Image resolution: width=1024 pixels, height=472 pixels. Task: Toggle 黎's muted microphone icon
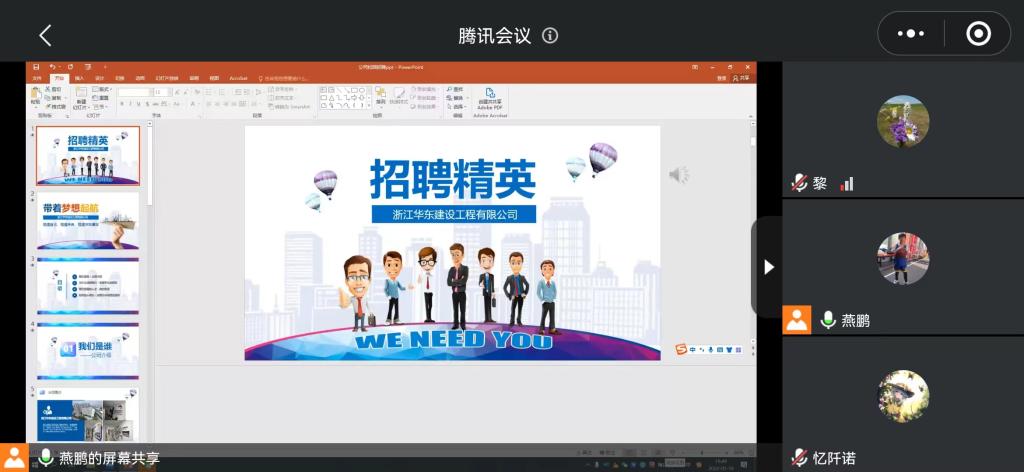pyautogui.click(x=799, y=183)
